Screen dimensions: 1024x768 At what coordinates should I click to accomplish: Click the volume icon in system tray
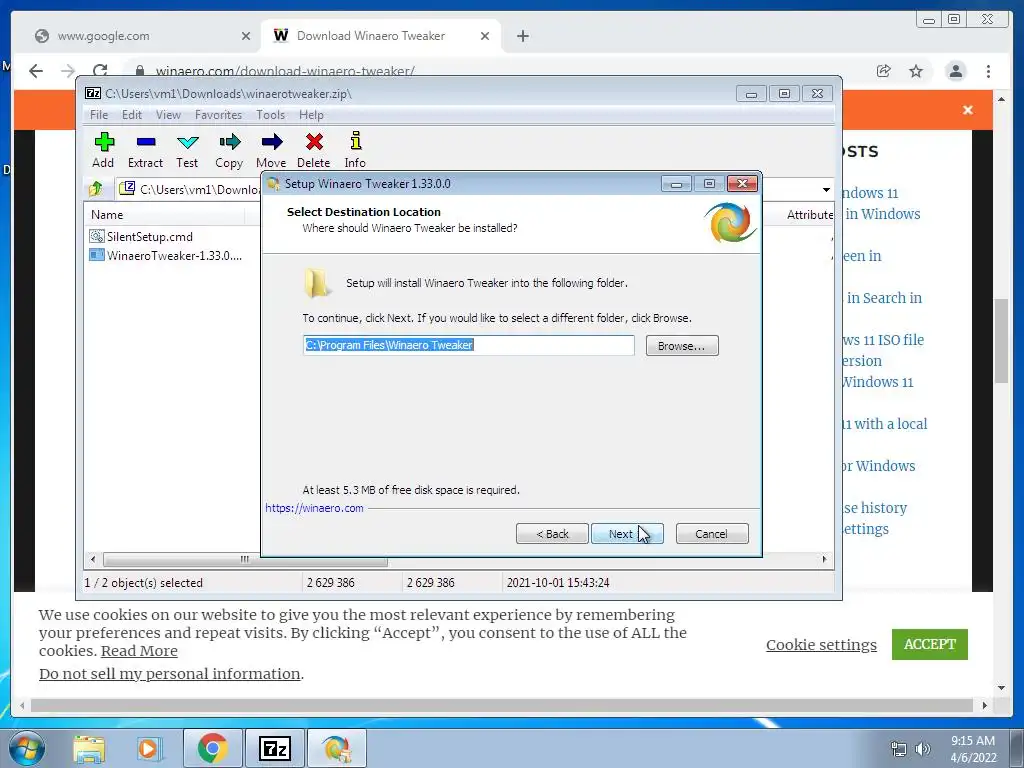[922, 749]
